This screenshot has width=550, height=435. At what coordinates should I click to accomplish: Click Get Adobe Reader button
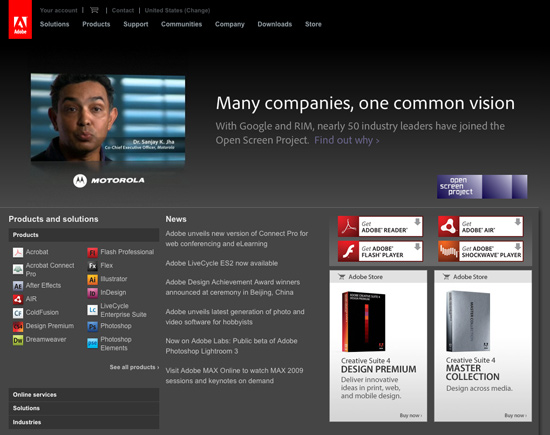[x=380, y=227]
